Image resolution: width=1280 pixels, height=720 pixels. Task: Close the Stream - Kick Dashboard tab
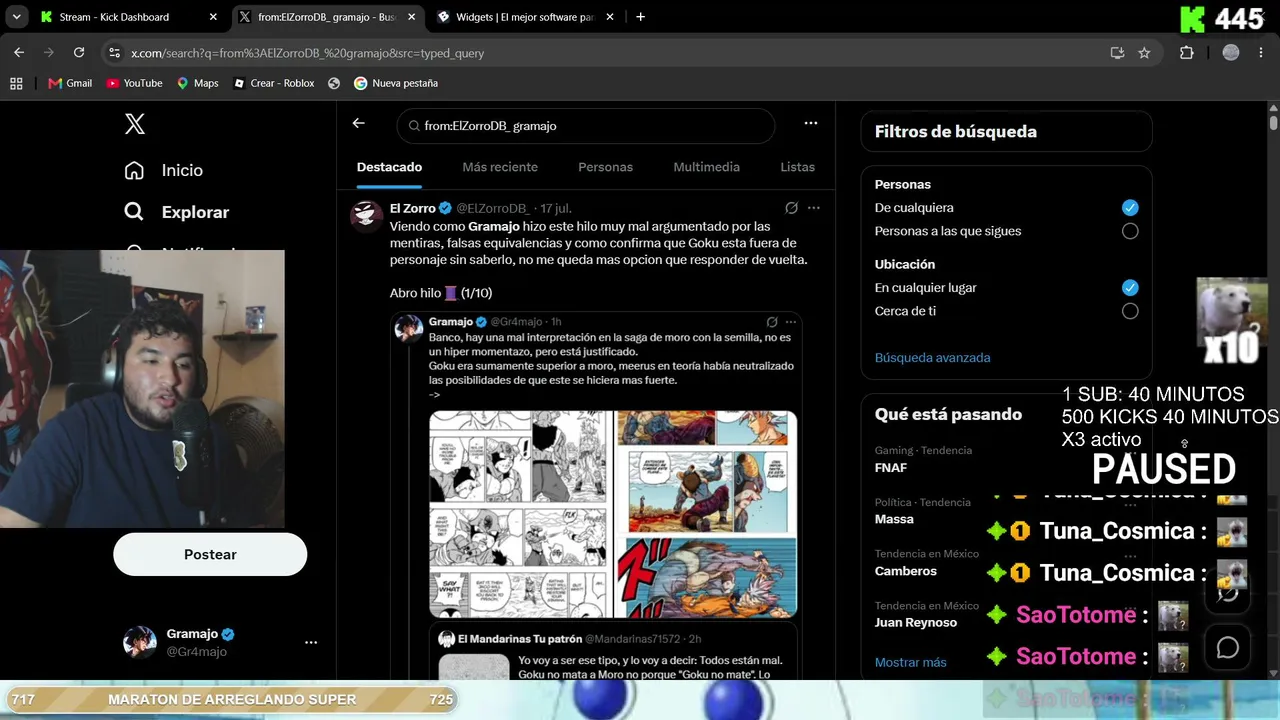213,17
